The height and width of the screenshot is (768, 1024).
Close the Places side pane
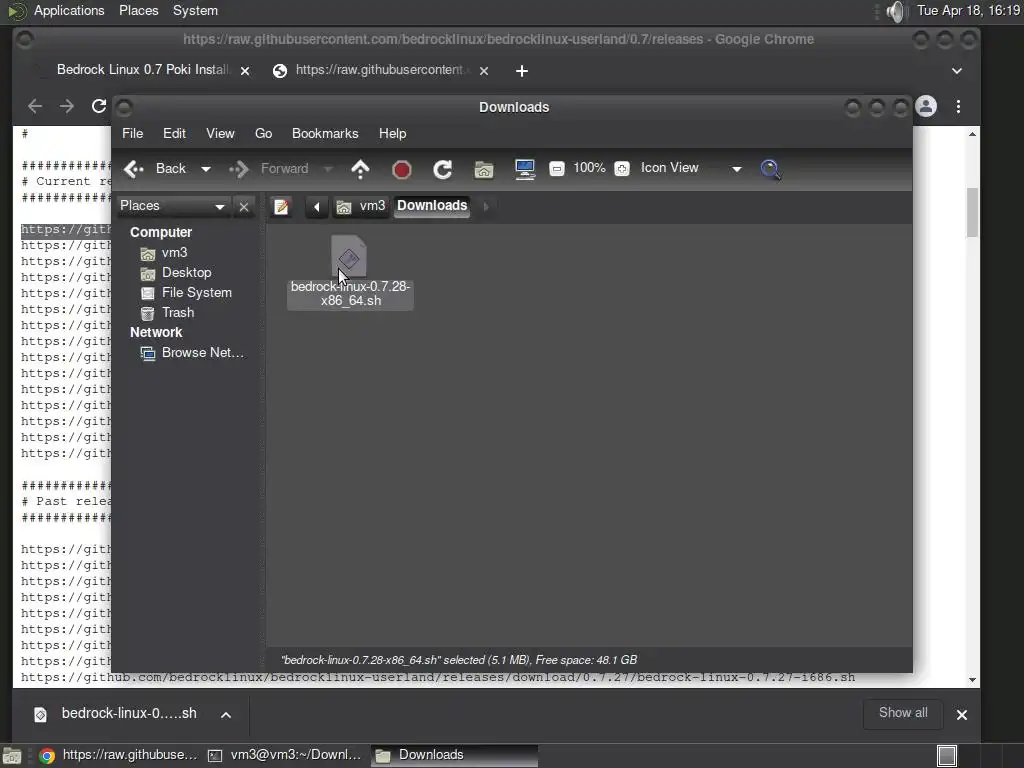(x=244, y=207)
